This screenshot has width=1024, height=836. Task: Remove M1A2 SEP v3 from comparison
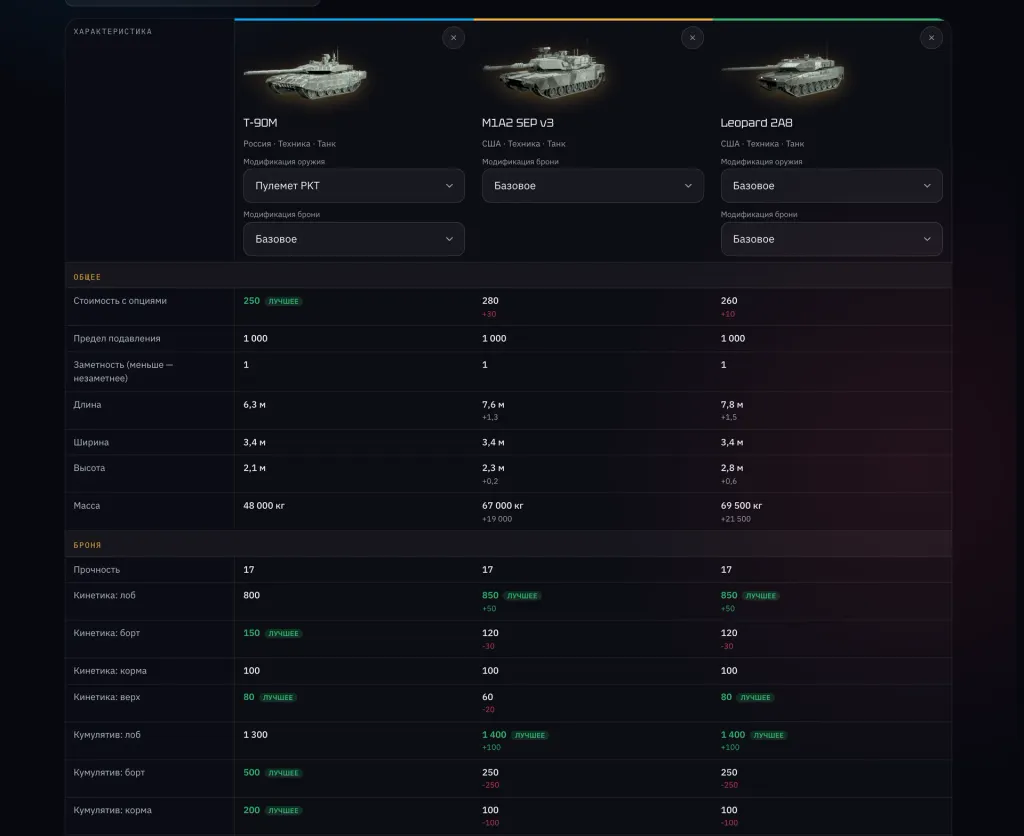(692, 38)
